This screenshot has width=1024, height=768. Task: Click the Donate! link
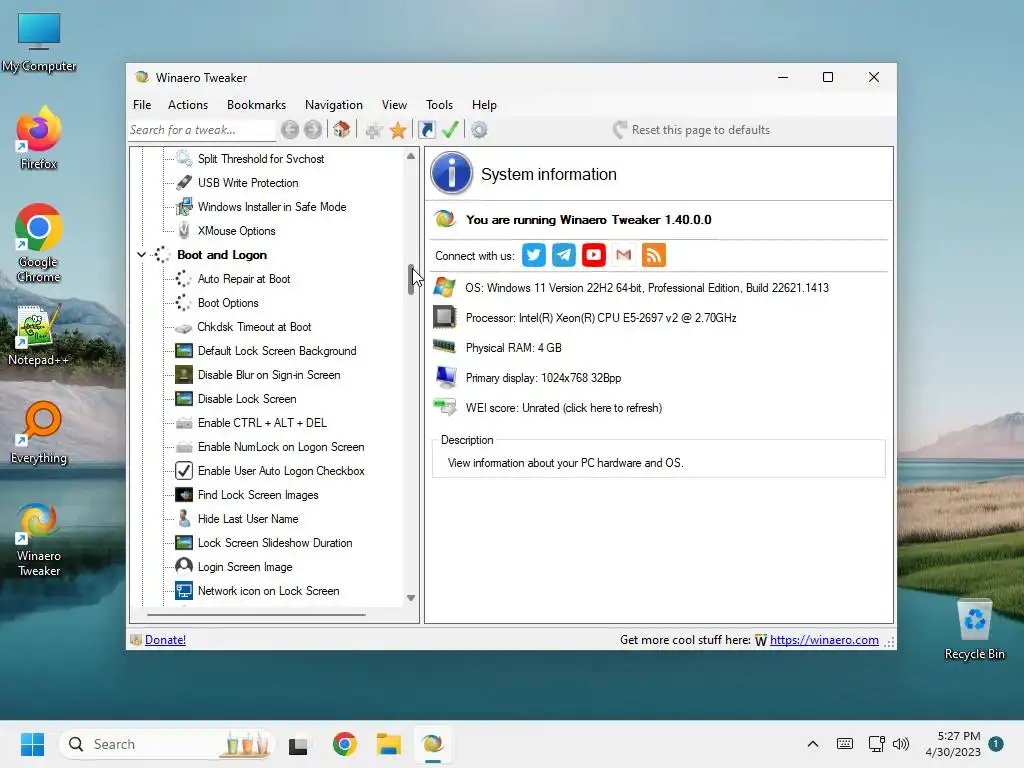(165, 640)
